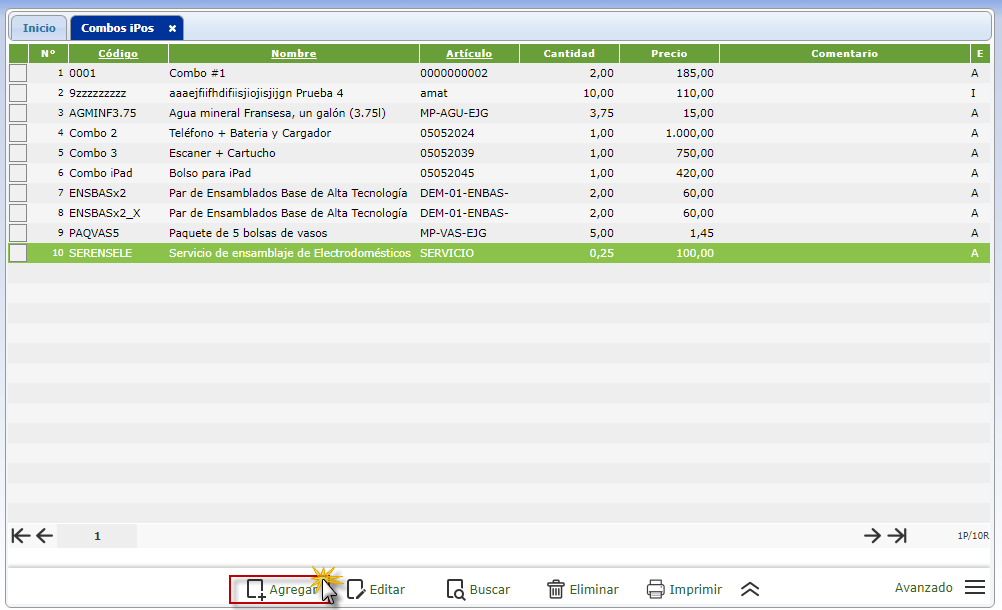Click the Imprimir printer icon
1002x610 pixels.
656,589
